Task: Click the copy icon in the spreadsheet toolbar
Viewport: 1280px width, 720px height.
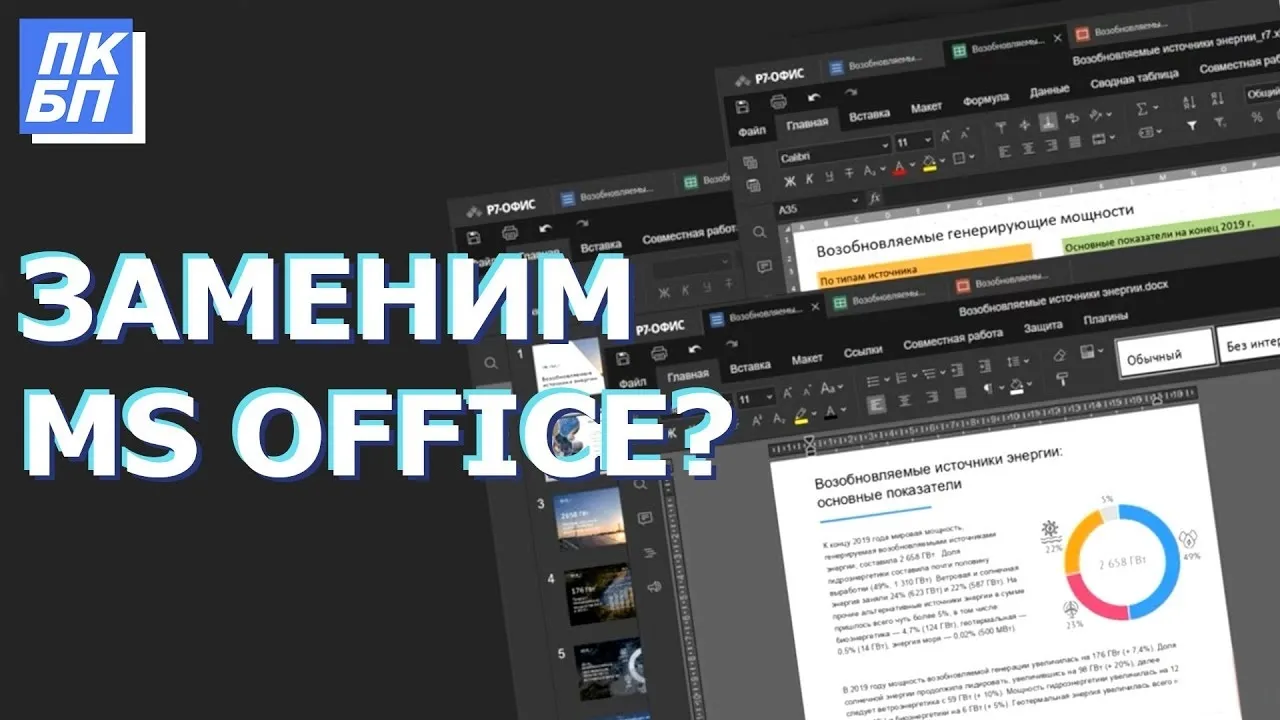Action: 751,163
